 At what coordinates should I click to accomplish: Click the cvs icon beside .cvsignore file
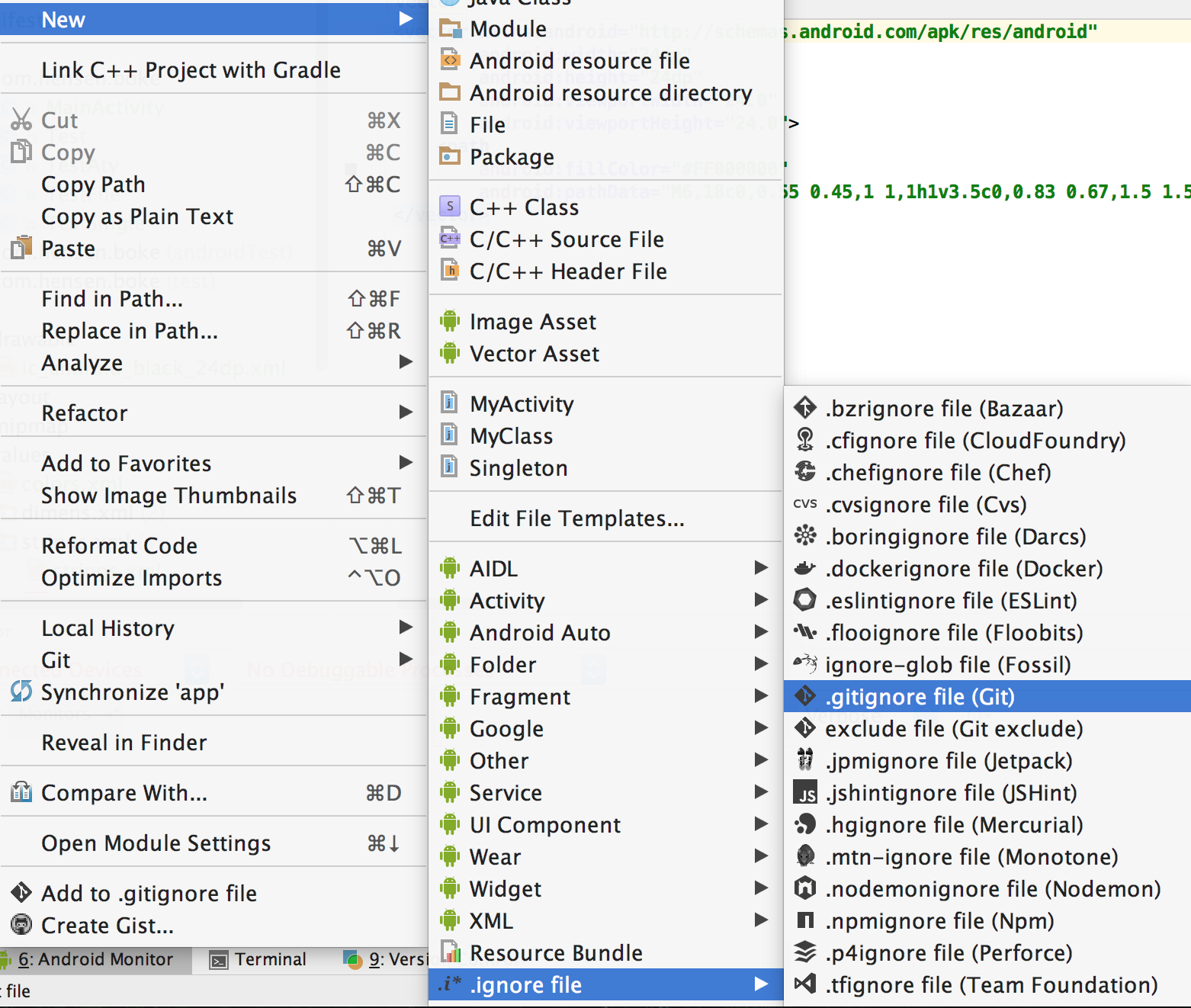(x=804, y=504)
